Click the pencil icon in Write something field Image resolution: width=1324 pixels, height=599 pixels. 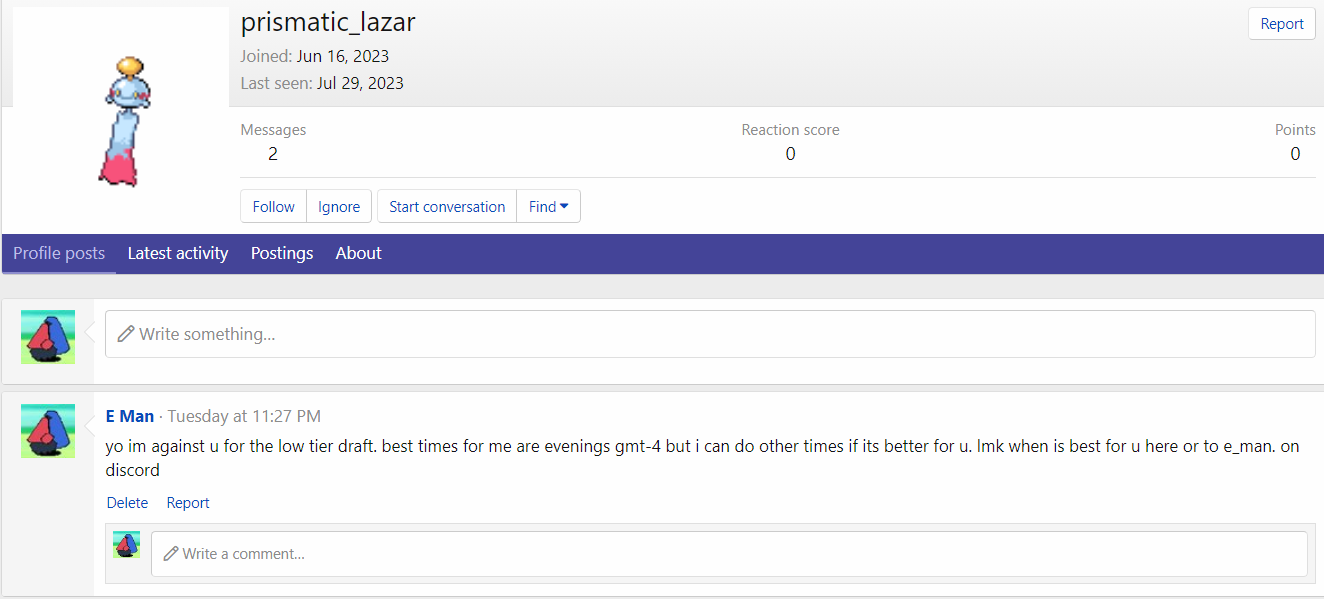[x=126, y=334]
